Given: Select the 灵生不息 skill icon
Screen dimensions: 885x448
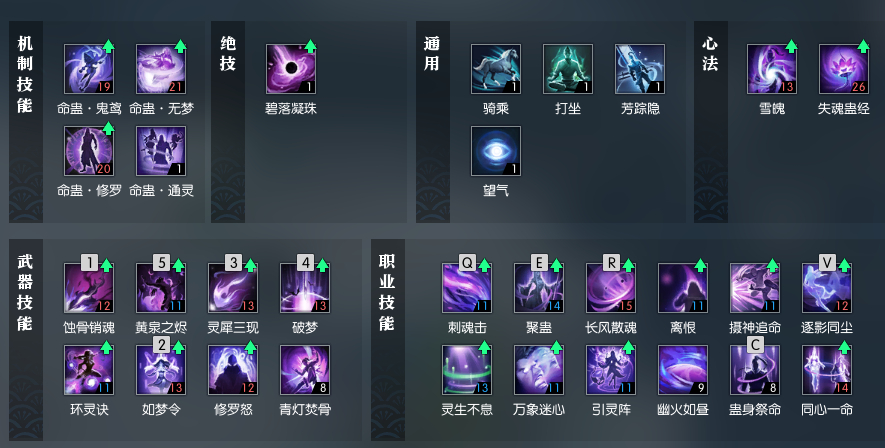Looking at the screenshot, I should point(467,370).
